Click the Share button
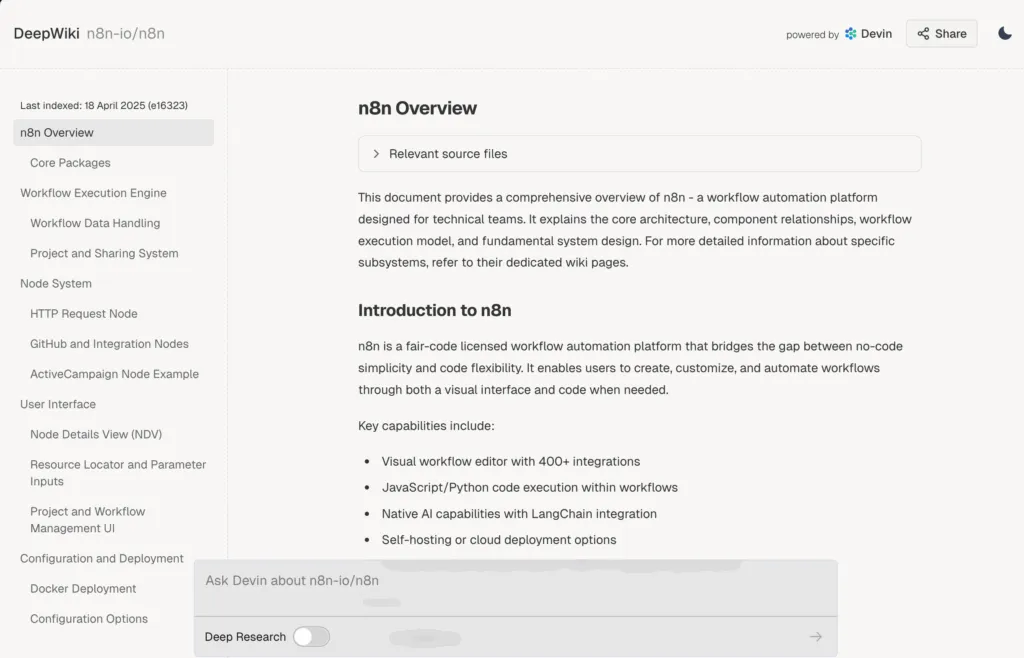 point(941,34)
